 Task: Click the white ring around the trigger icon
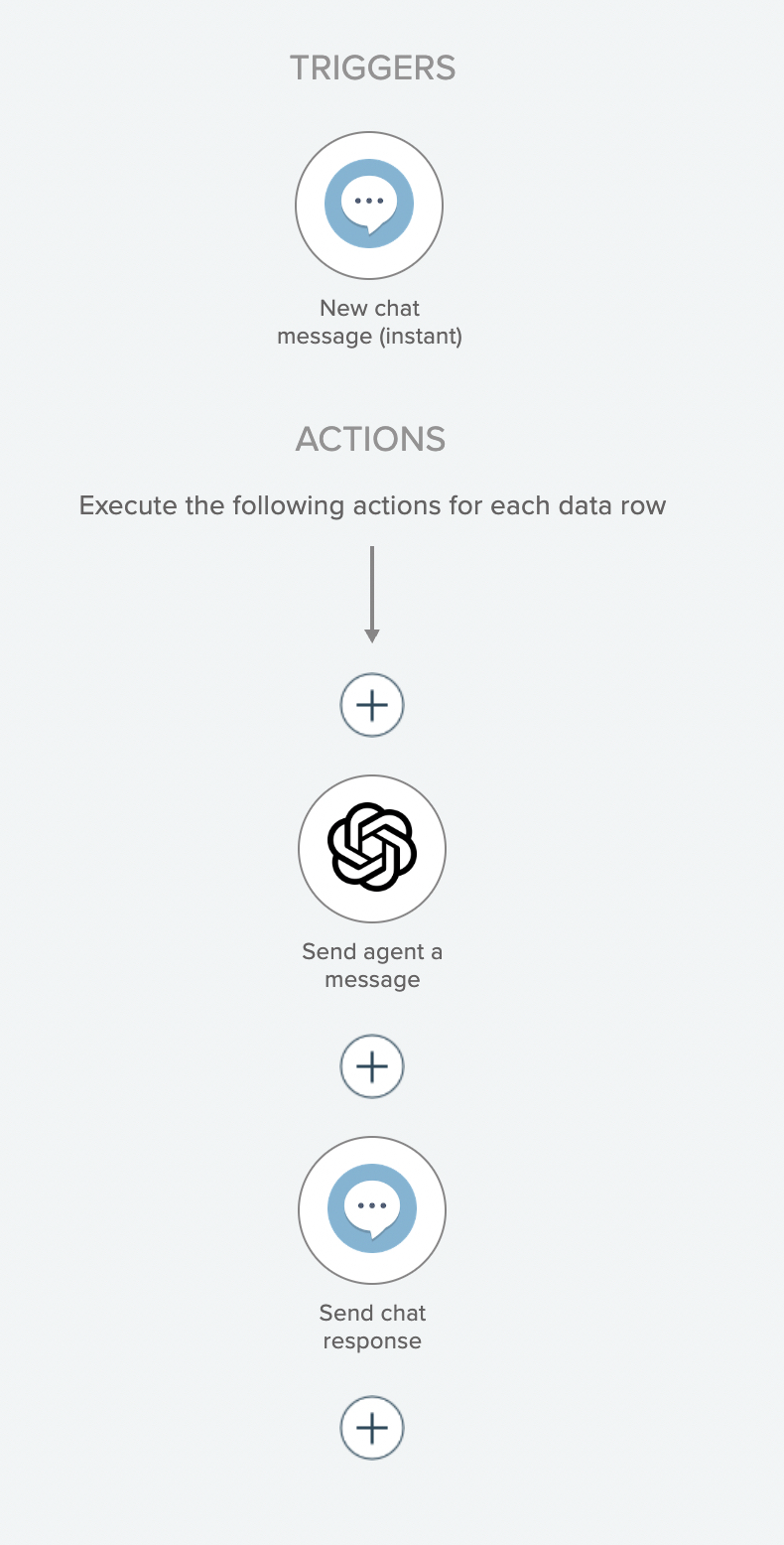pos(310,206)
